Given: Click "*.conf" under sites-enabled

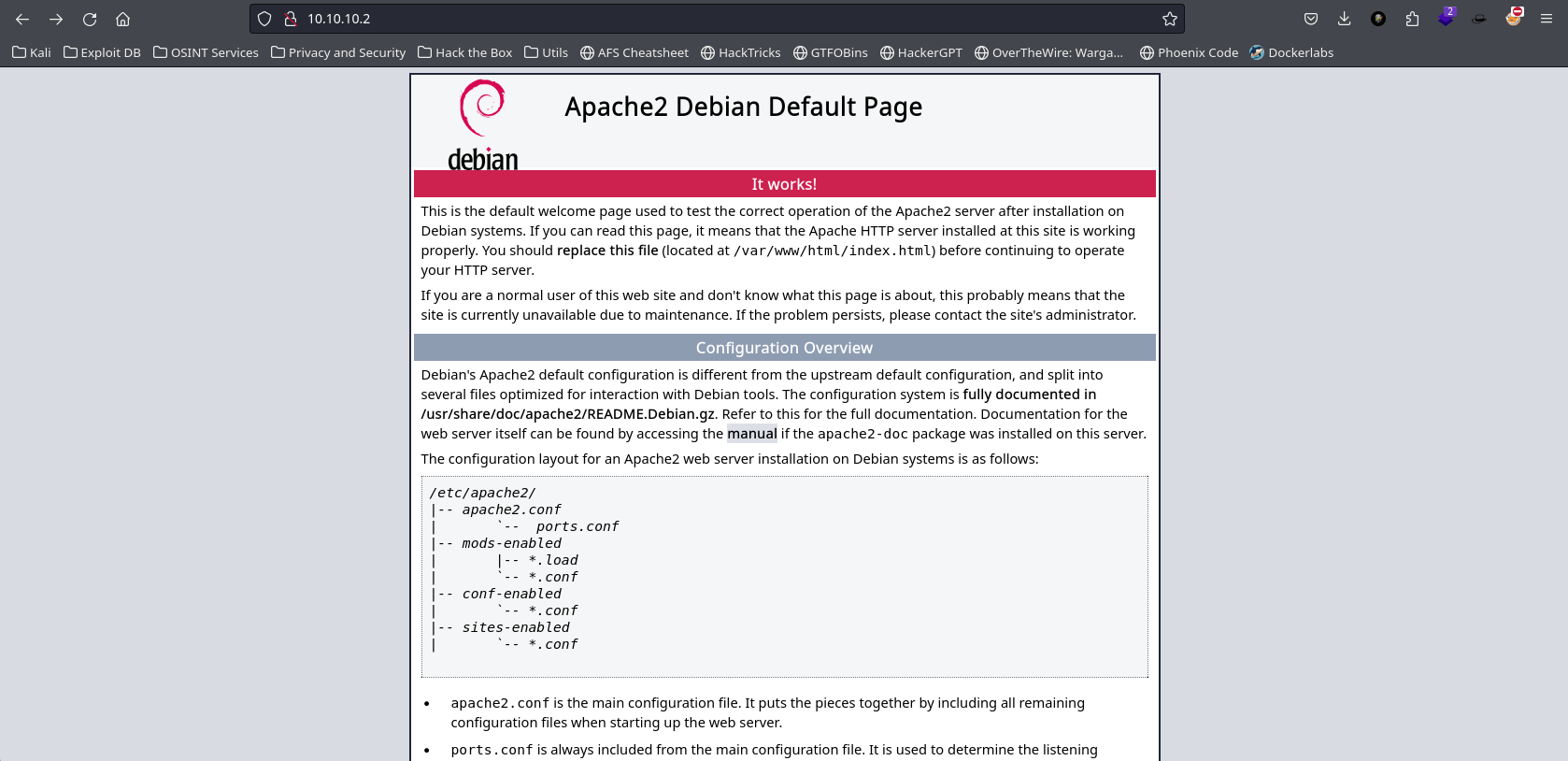Looking at the screenshot, I should pos(553,644).
